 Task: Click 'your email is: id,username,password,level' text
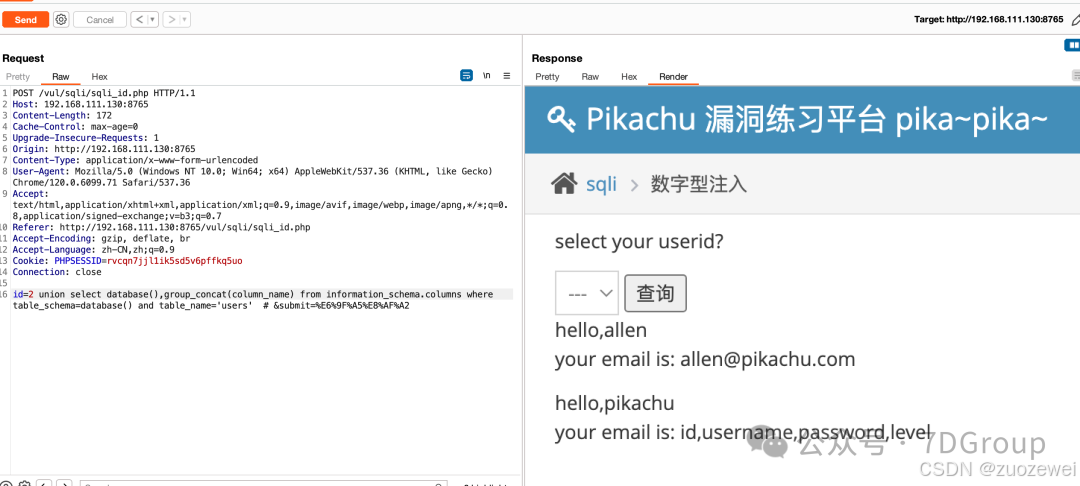[744, 432]
